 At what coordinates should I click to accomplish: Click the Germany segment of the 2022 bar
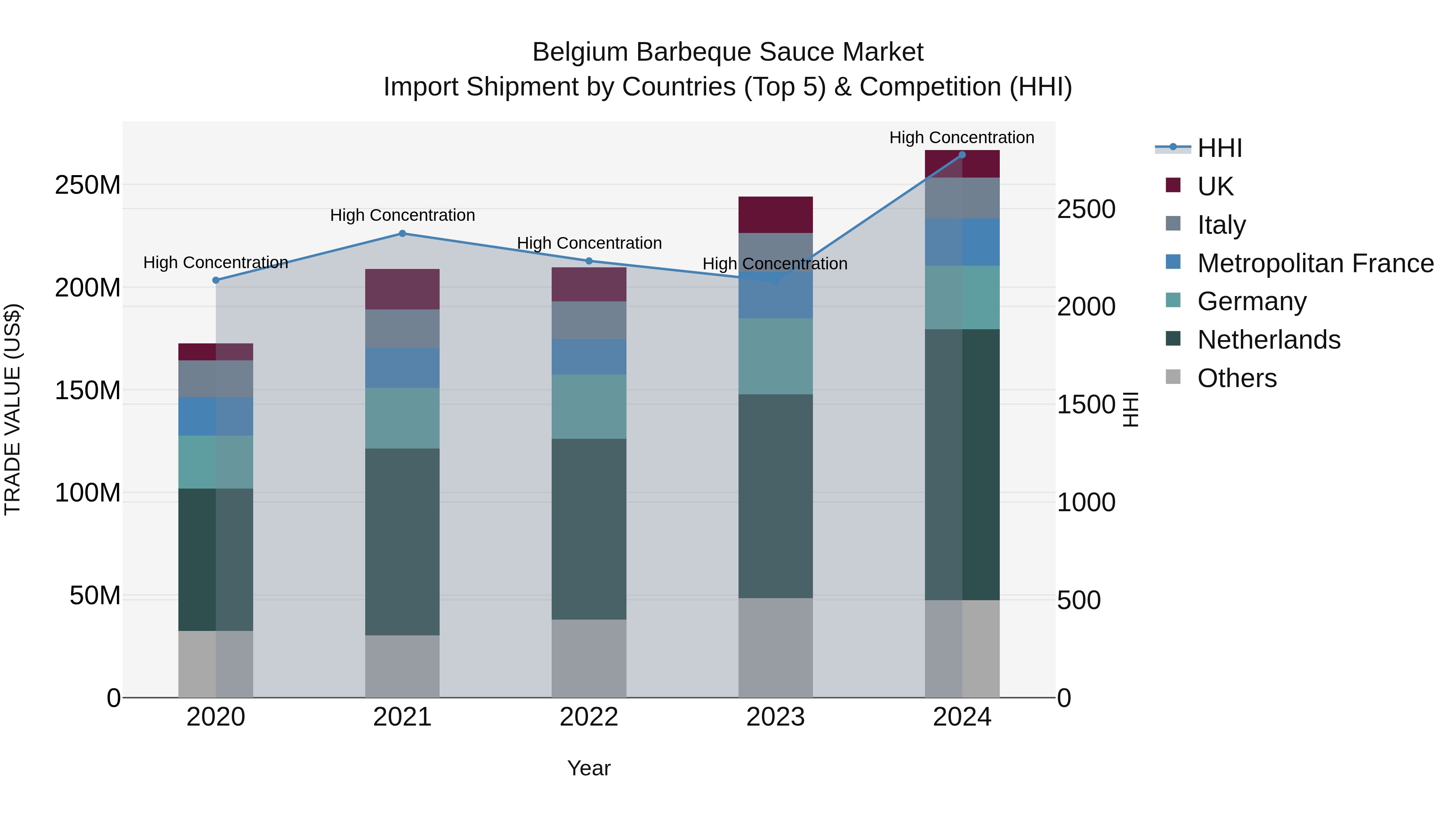tap(589, 406)
